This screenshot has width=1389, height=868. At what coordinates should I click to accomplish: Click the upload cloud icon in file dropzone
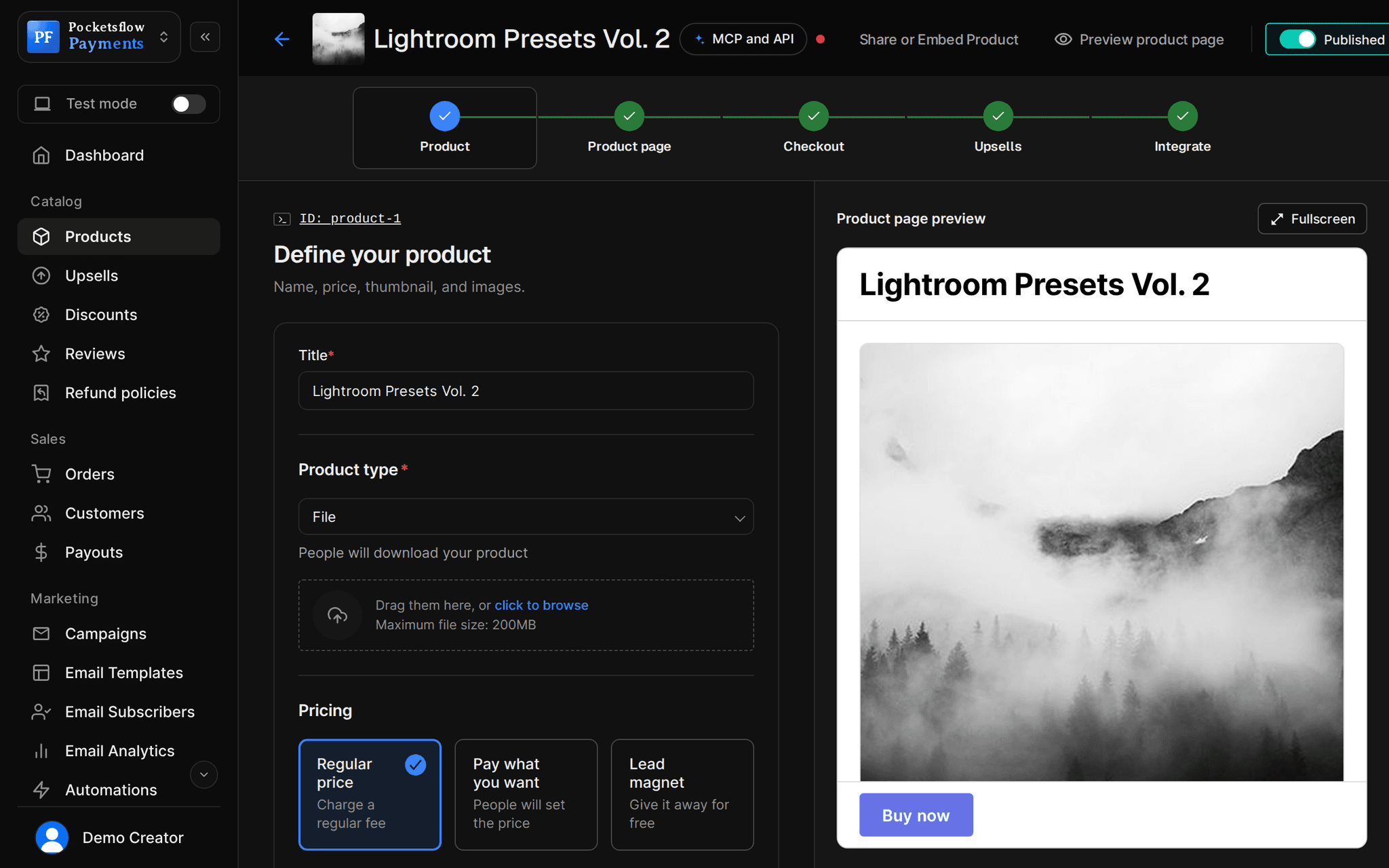[x=337, y=615]
